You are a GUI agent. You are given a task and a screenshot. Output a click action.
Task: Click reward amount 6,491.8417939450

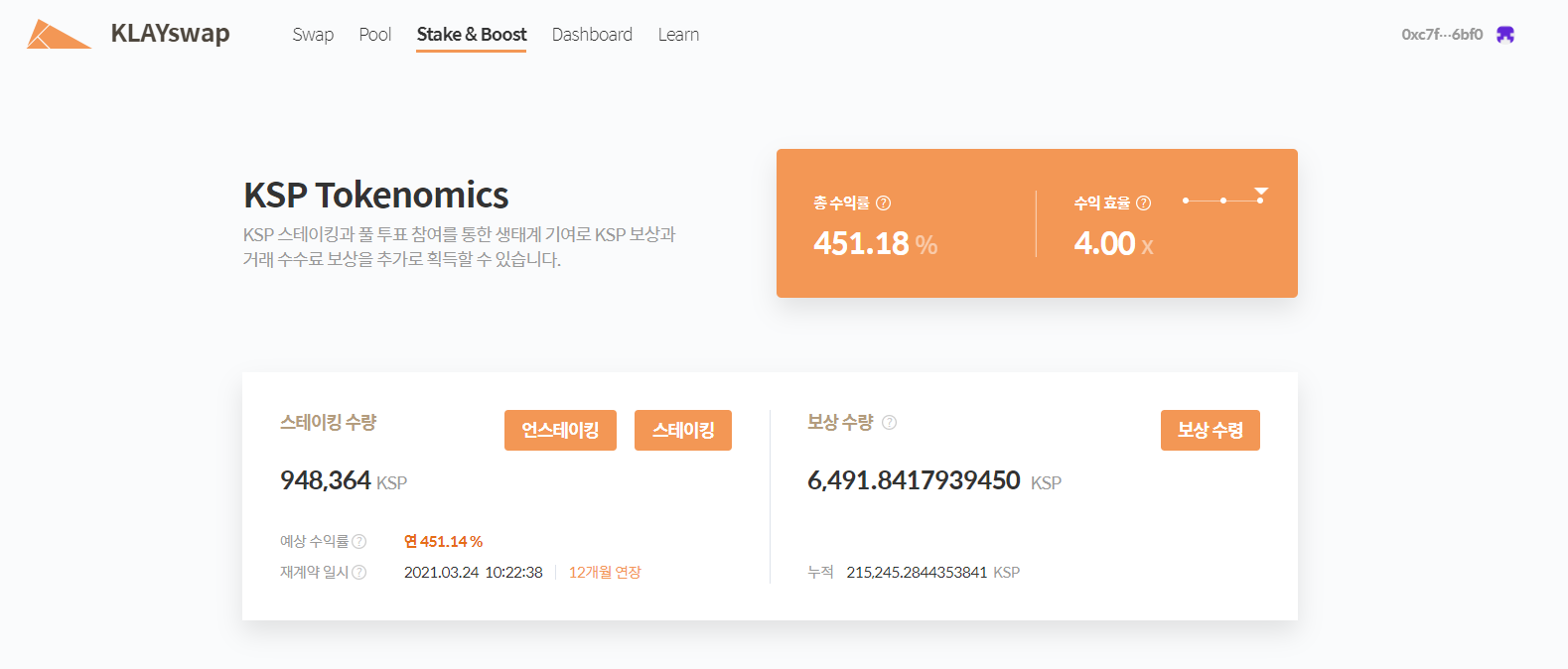point(914,480)
